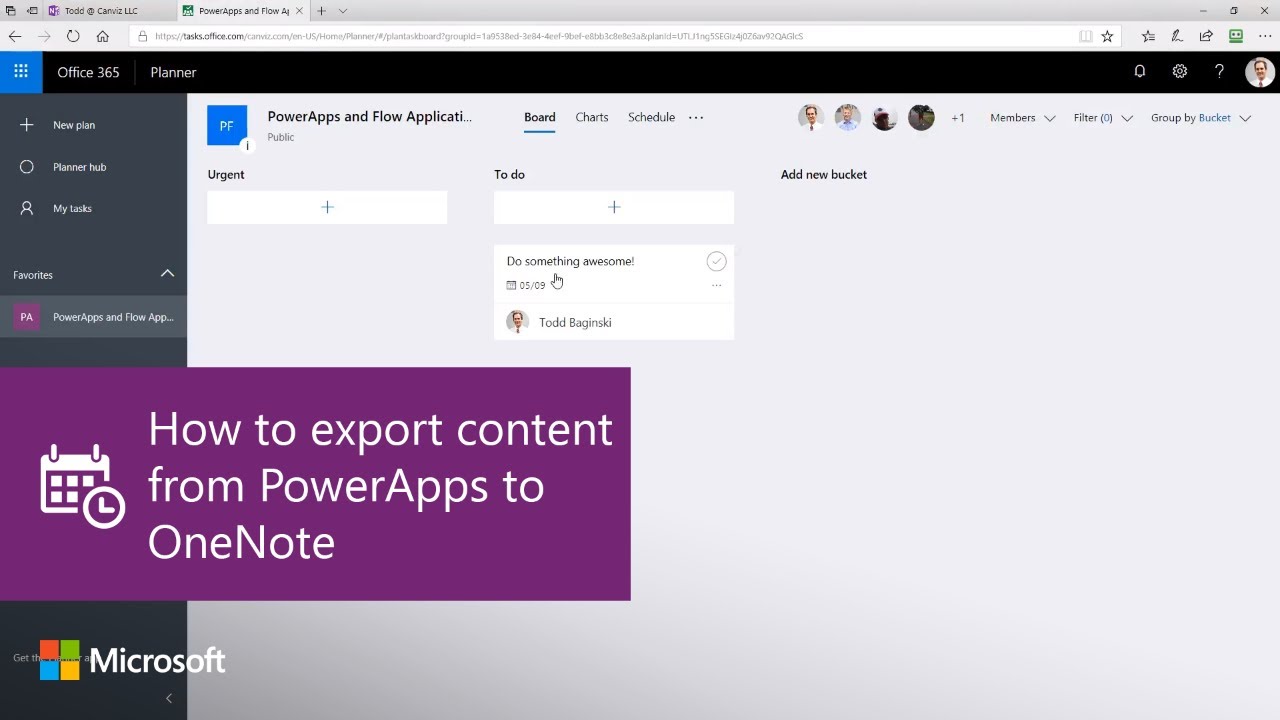The height and width of the screenshot is (720, 1280).
Task: Open the notifications bell
Action: tap(1140, 71)
